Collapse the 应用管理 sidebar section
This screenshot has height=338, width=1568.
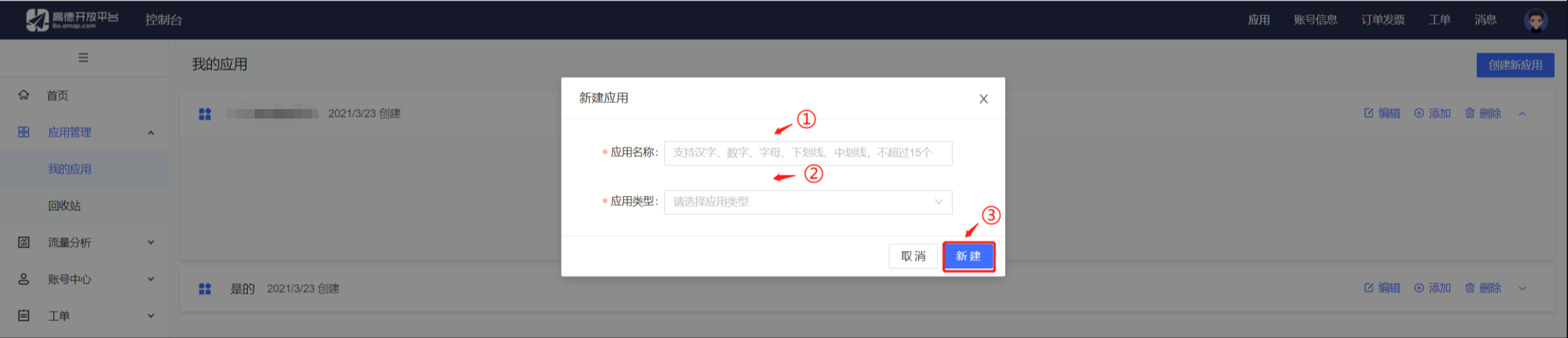[151, 133]
